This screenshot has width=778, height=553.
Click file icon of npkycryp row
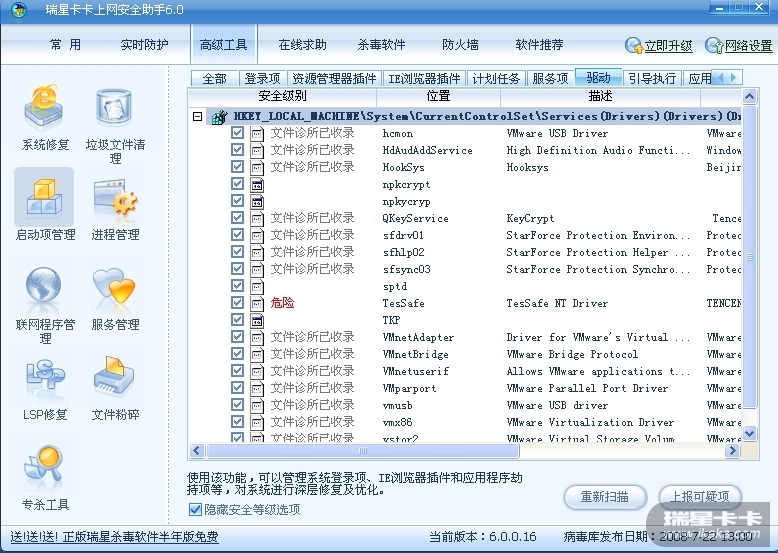coord(257,201)
